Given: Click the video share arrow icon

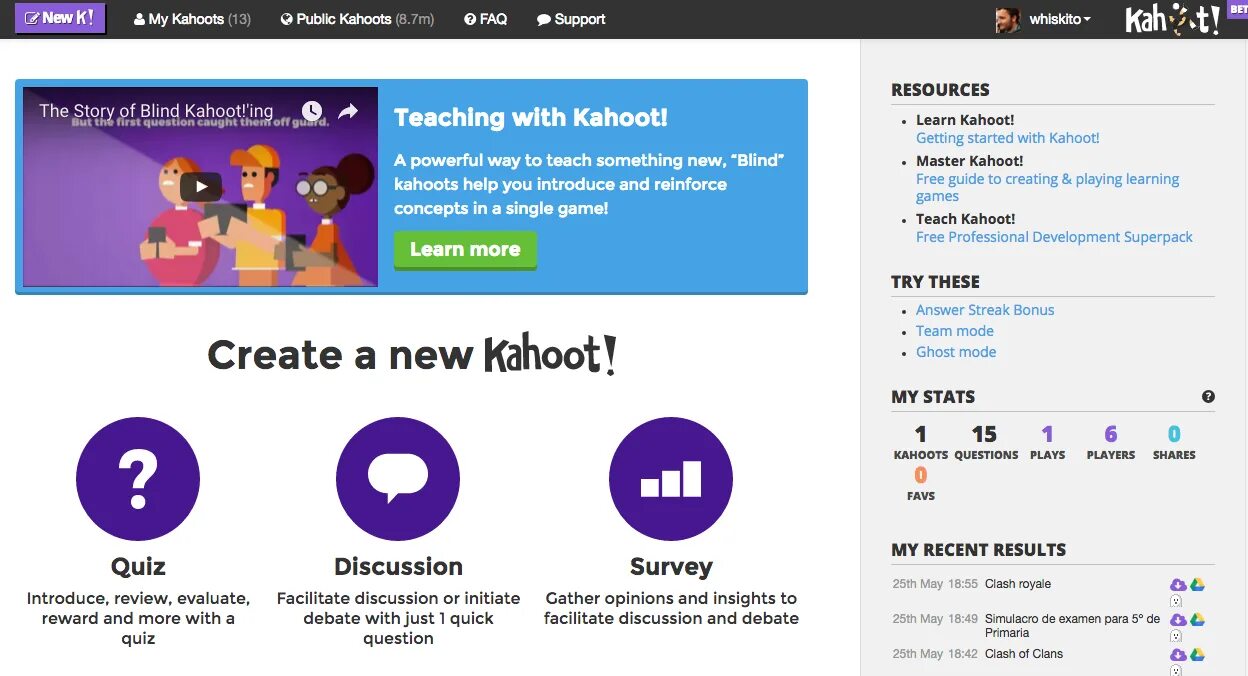Looking at the screenshot, I should 348,111.
